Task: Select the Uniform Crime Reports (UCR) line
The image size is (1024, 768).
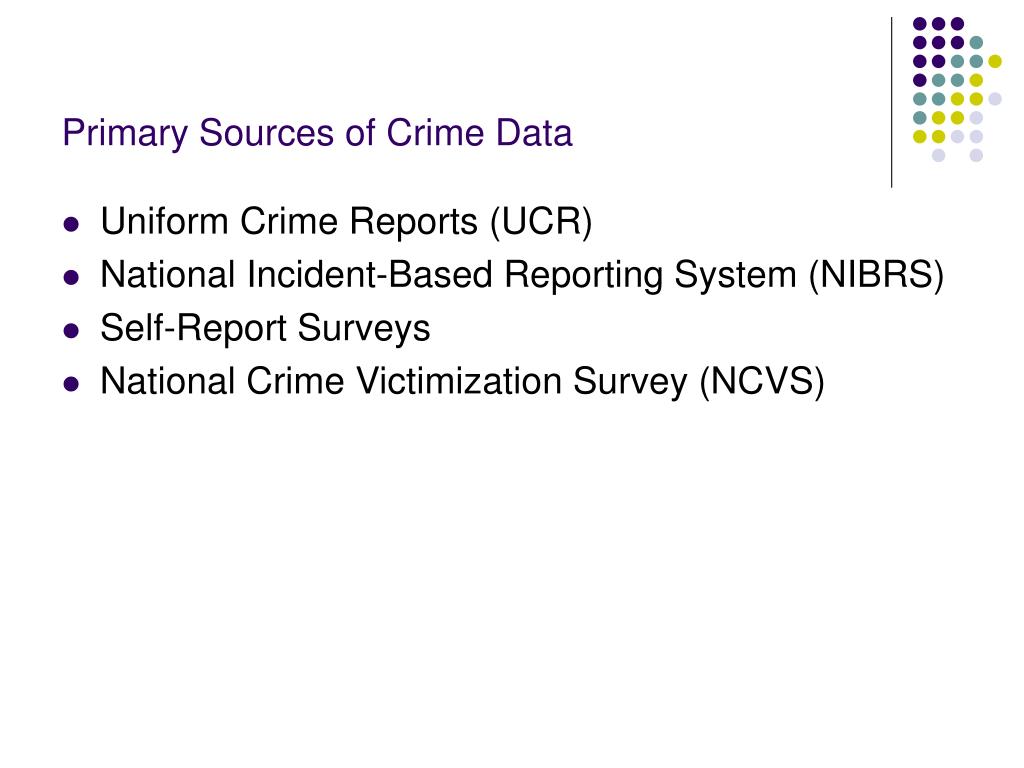Action: (x=346, y=221)
